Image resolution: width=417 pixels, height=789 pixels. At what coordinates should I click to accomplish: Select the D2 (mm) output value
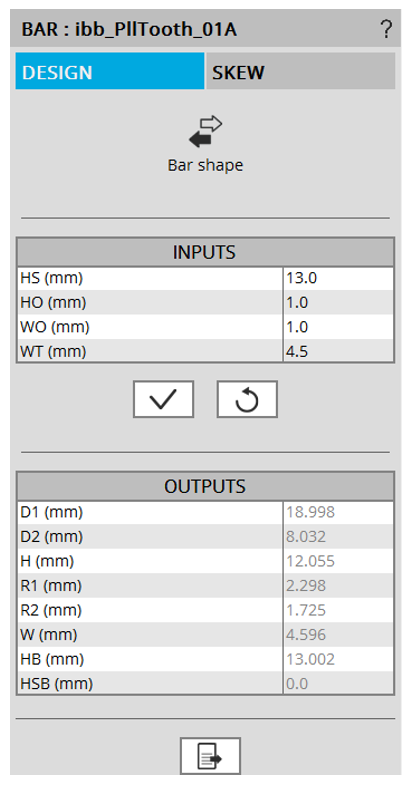click(338, 536)
